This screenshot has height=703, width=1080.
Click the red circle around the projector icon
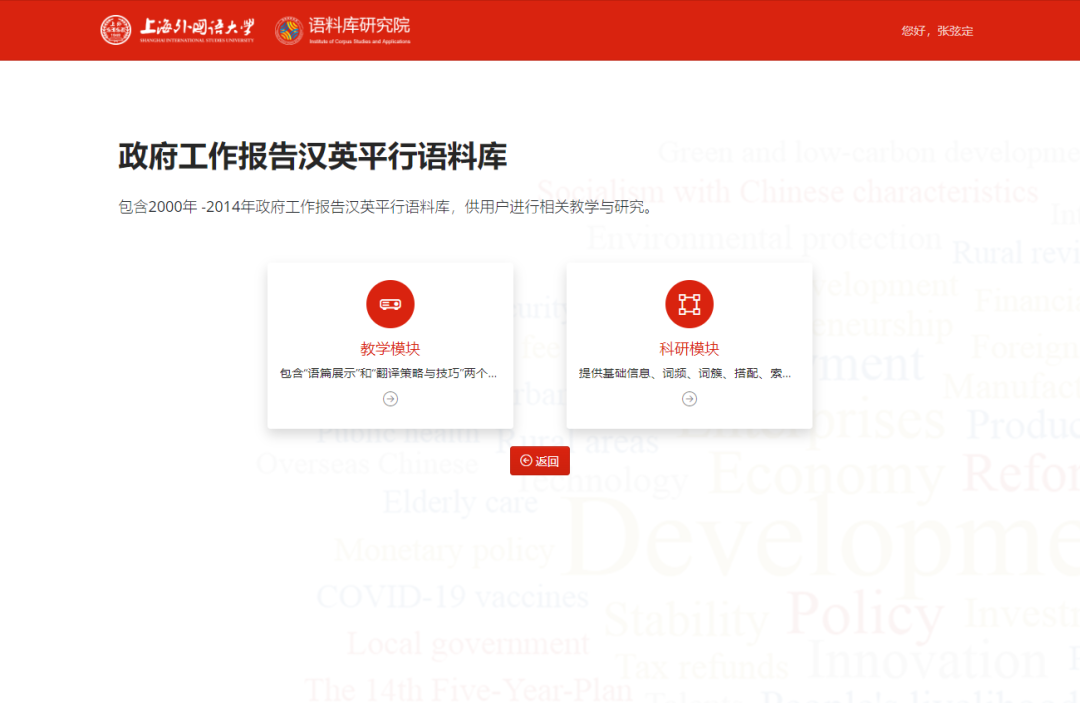point(390,303)
